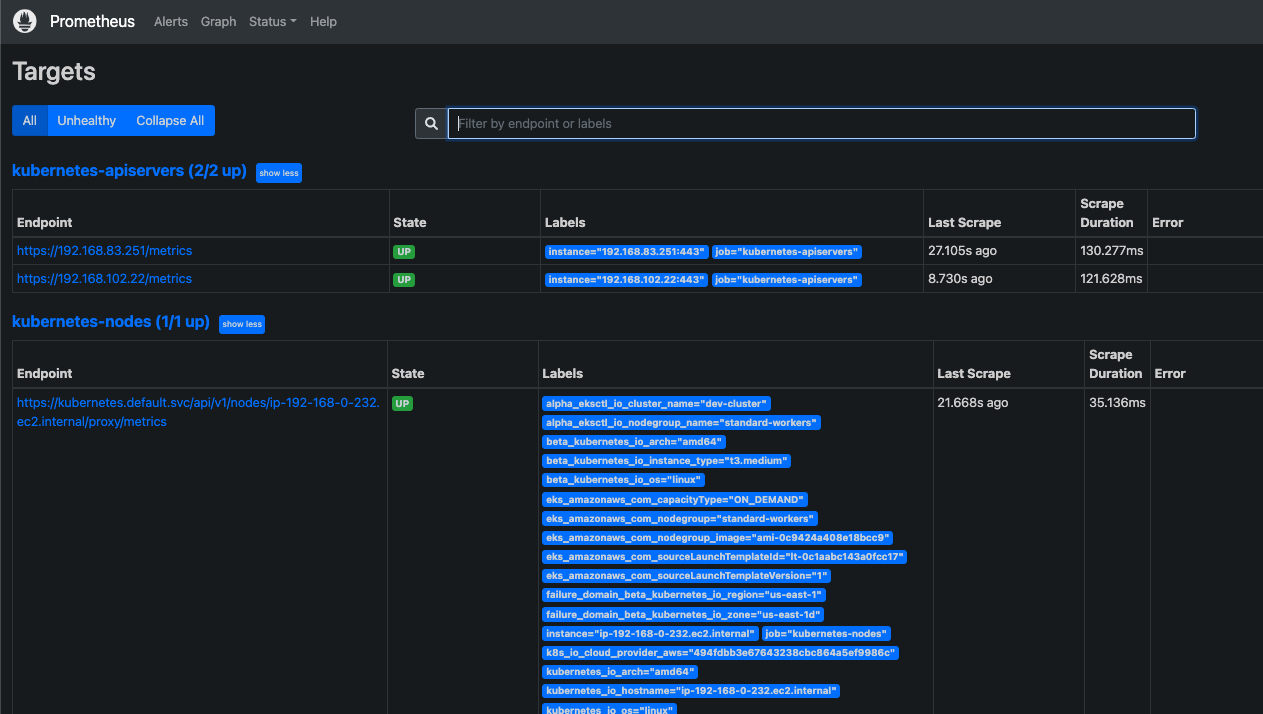Click the eks_amazonaws_com_sourceLaunchTemplateVersion label
Screen dimensions: 1263x714
click(687, 576)
